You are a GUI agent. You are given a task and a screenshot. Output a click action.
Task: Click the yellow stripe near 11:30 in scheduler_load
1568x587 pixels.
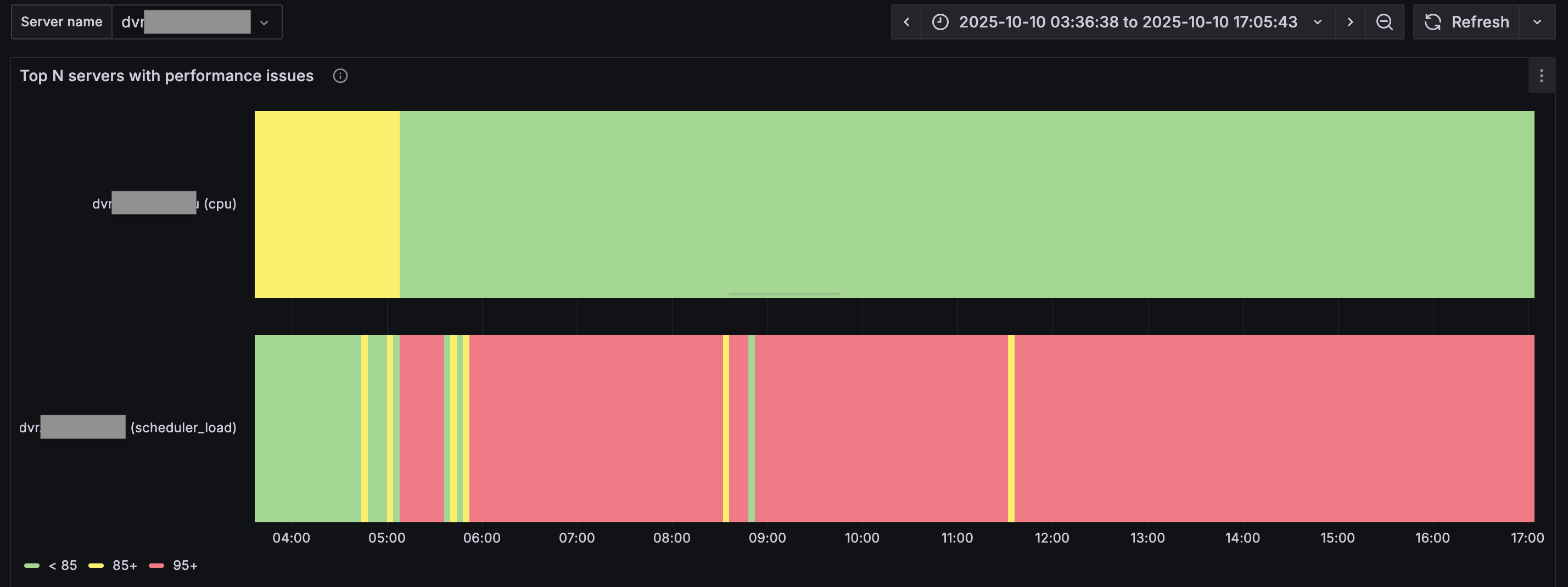click(x=1010, y=428)
